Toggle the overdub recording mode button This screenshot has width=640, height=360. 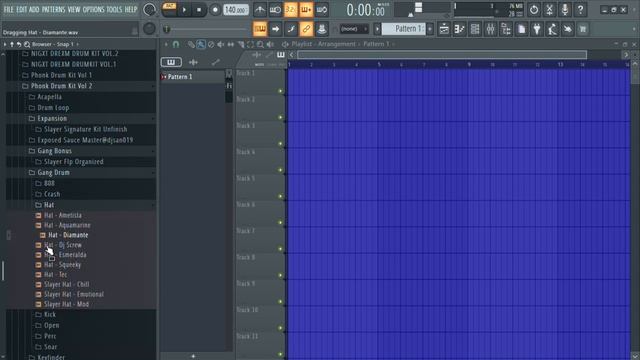click(306, 9)
